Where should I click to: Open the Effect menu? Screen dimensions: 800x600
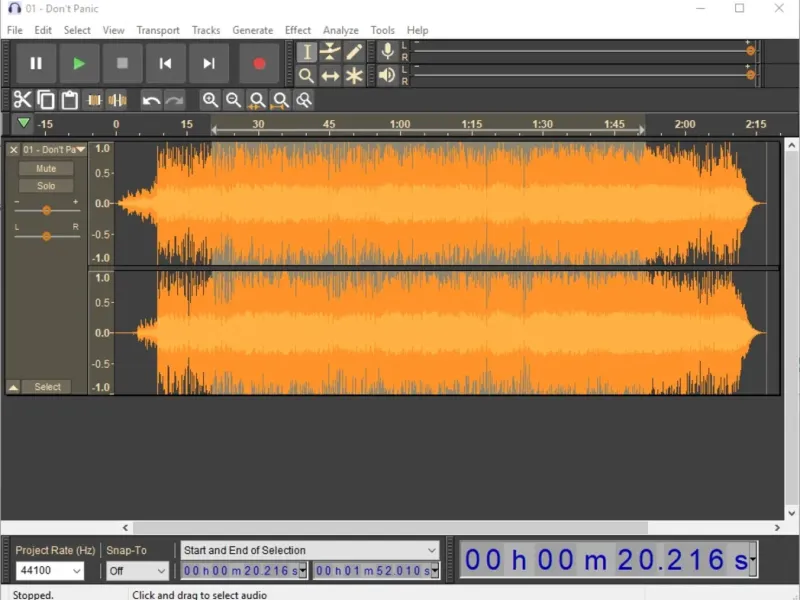tap(298, 30)
